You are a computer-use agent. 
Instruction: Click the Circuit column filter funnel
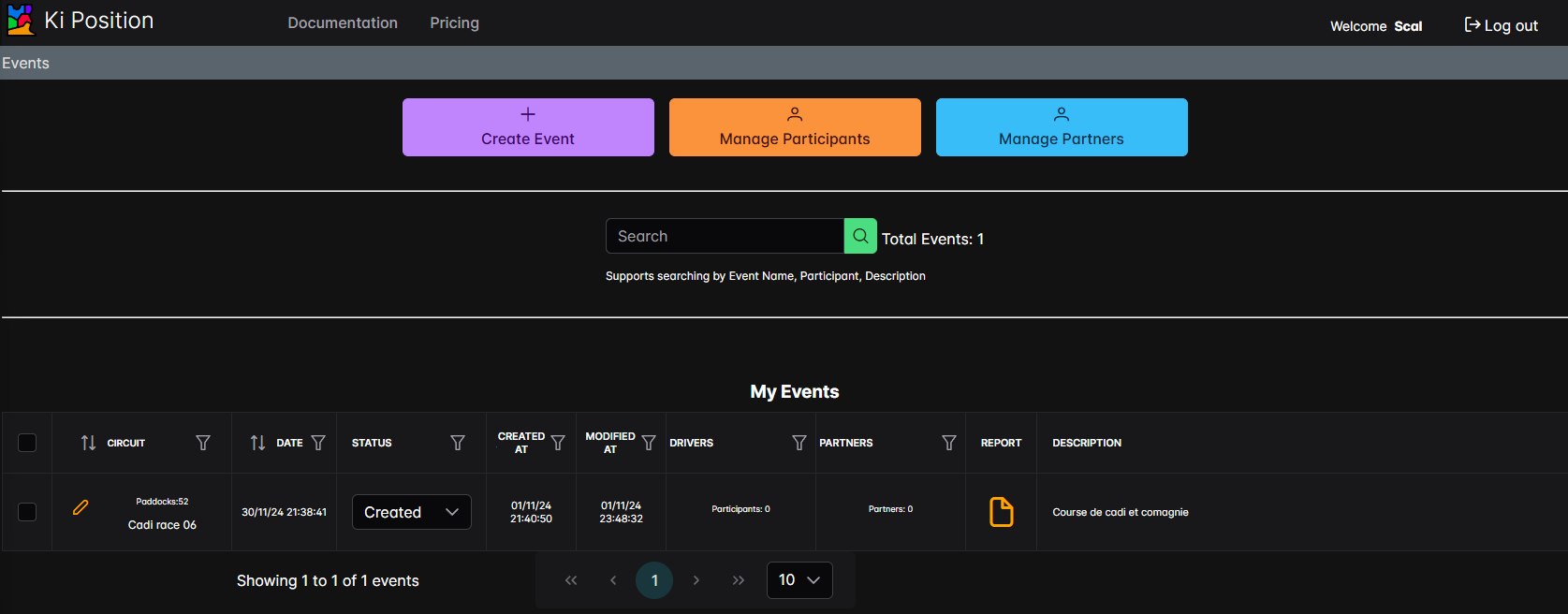[203, 443]
